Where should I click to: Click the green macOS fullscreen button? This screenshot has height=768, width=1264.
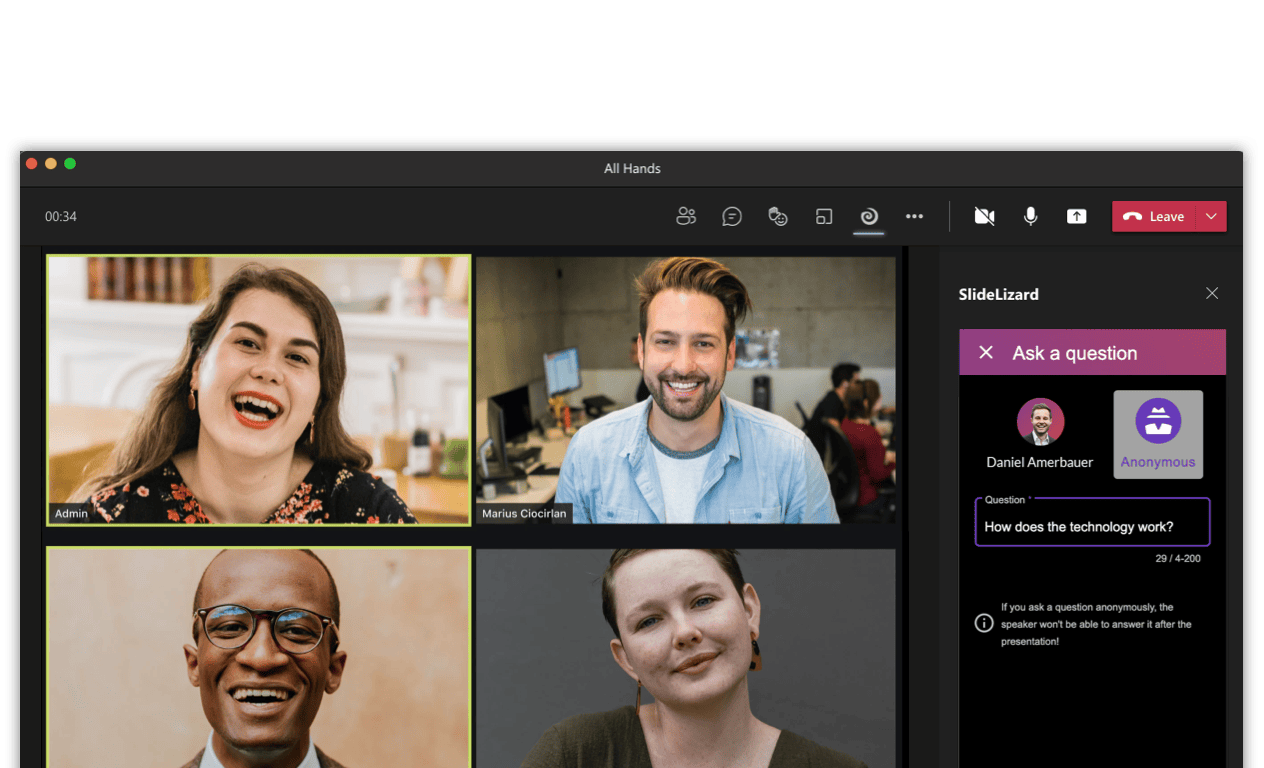(x=70, y=164)
